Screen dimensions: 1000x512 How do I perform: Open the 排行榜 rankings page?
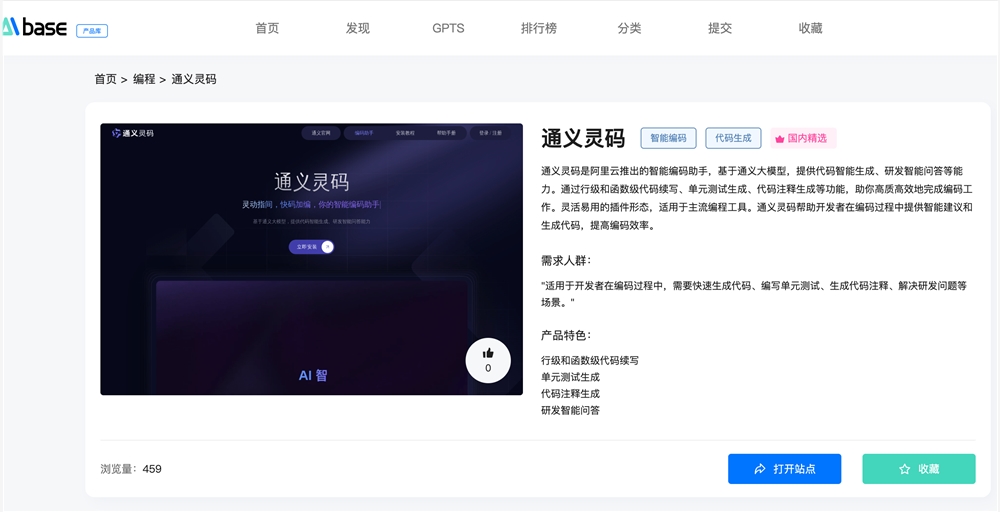539,28
